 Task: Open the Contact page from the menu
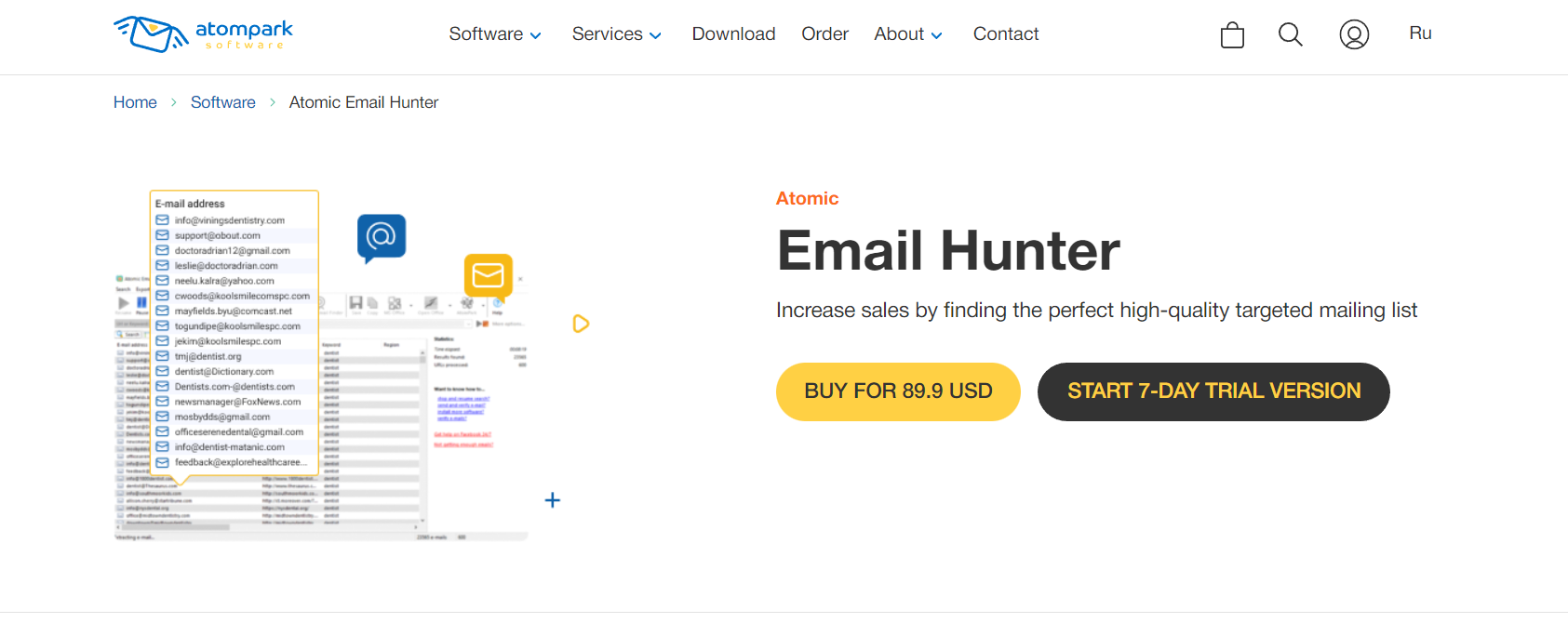coord(1006,33)
